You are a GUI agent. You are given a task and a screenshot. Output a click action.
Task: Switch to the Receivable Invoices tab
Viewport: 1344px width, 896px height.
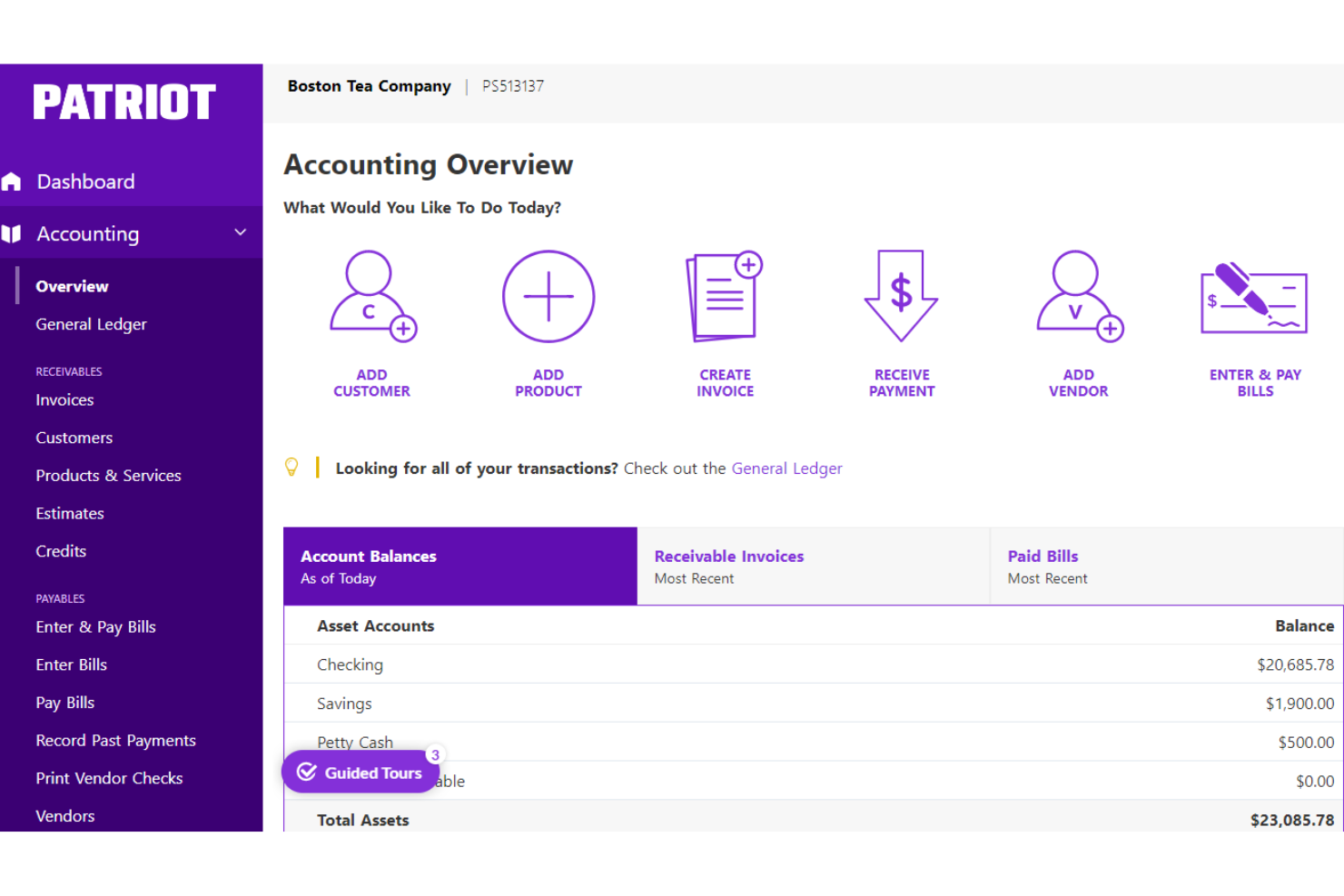(x=814, y=566)
